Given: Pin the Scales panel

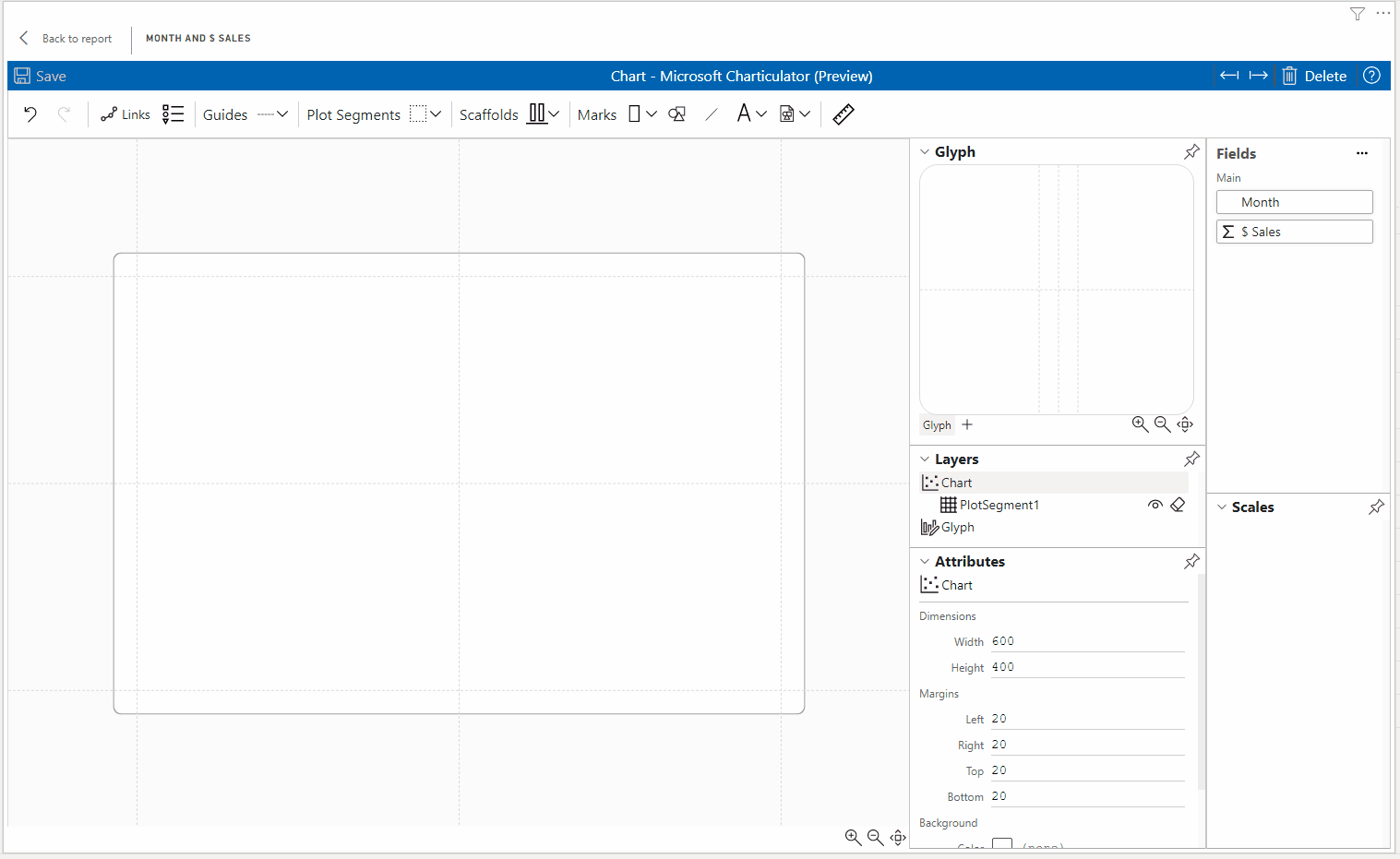Looking at the screenshot, I should (1376, 507).
